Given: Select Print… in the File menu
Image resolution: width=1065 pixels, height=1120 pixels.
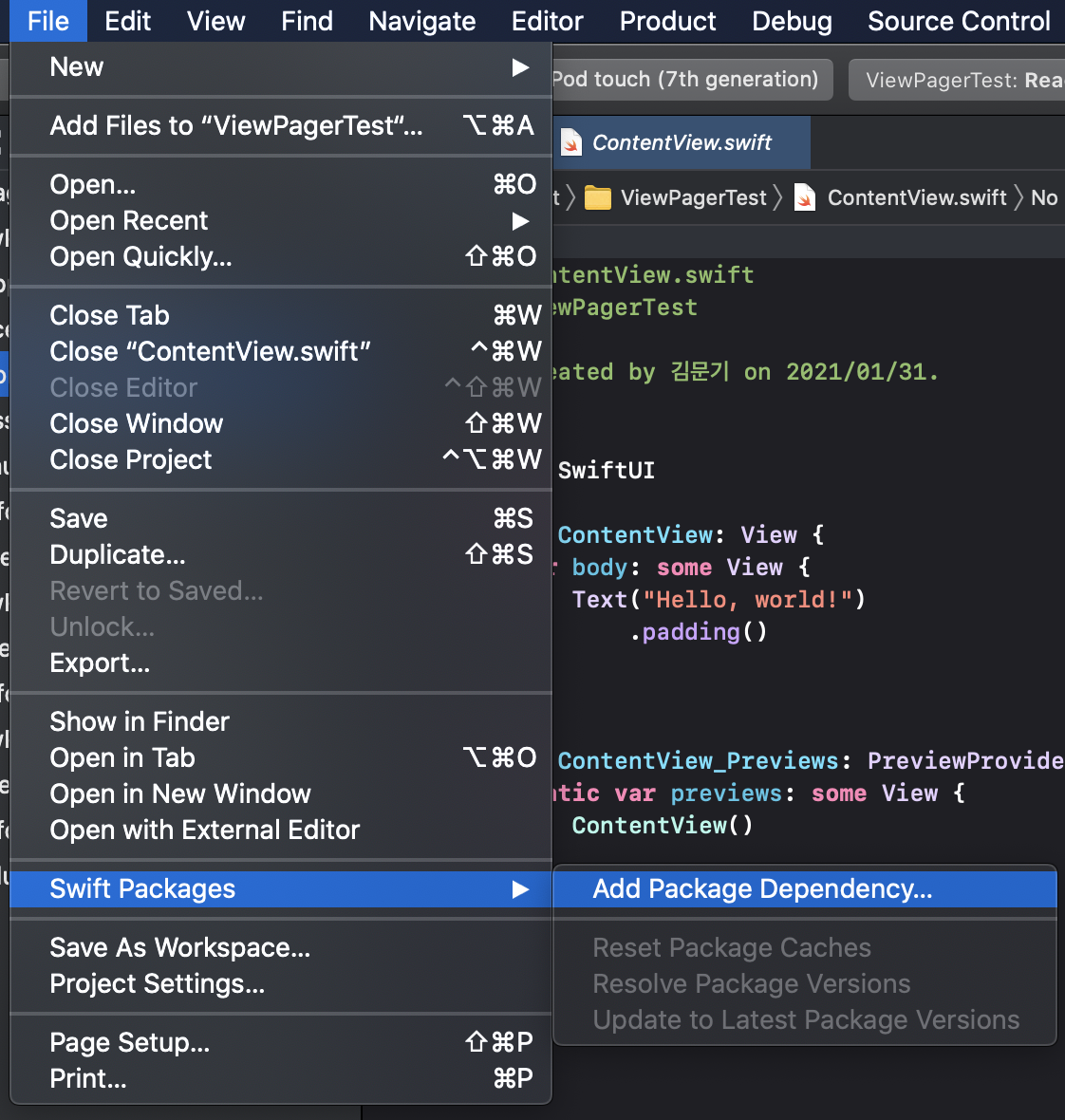Looking at the screenshot, I should (281, 1078).
